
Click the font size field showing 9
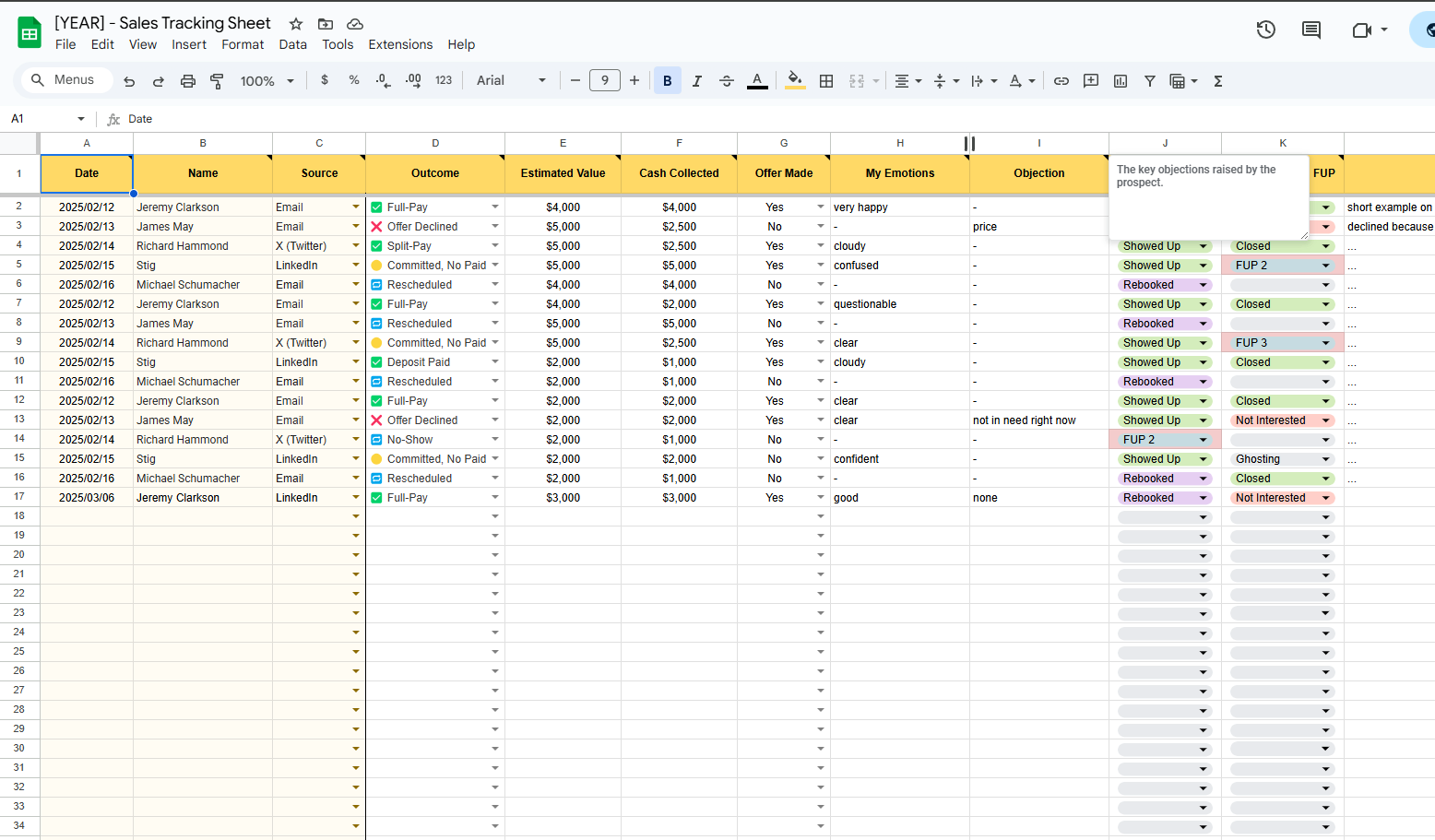tap(605, 80)
